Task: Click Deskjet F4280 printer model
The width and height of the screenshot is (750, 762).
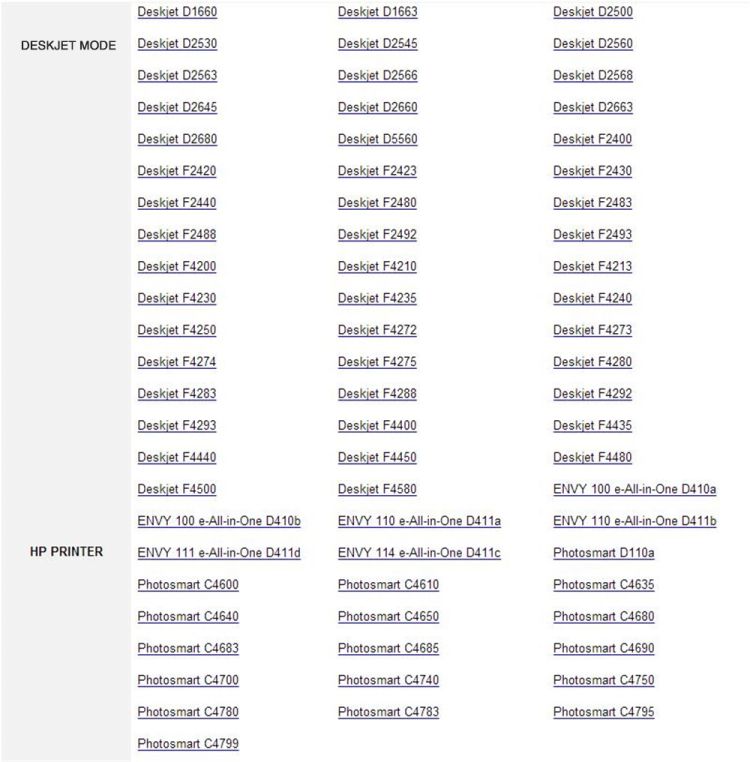Action: click(x=592, y=362)
